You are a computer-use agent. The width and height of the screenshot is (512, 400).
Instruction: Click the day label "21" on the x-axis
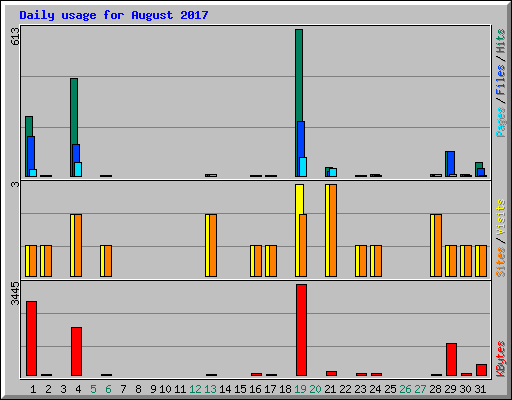[330, 389]
